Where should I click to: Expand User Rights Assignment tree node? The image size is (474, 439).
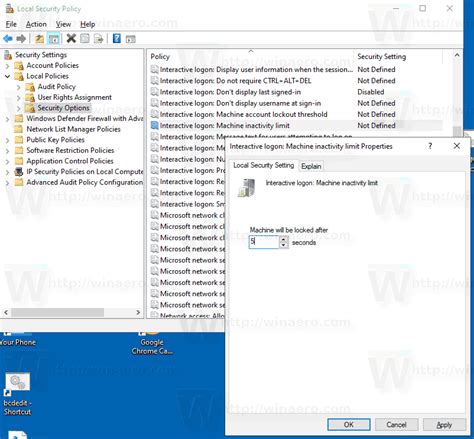(19, 98)
